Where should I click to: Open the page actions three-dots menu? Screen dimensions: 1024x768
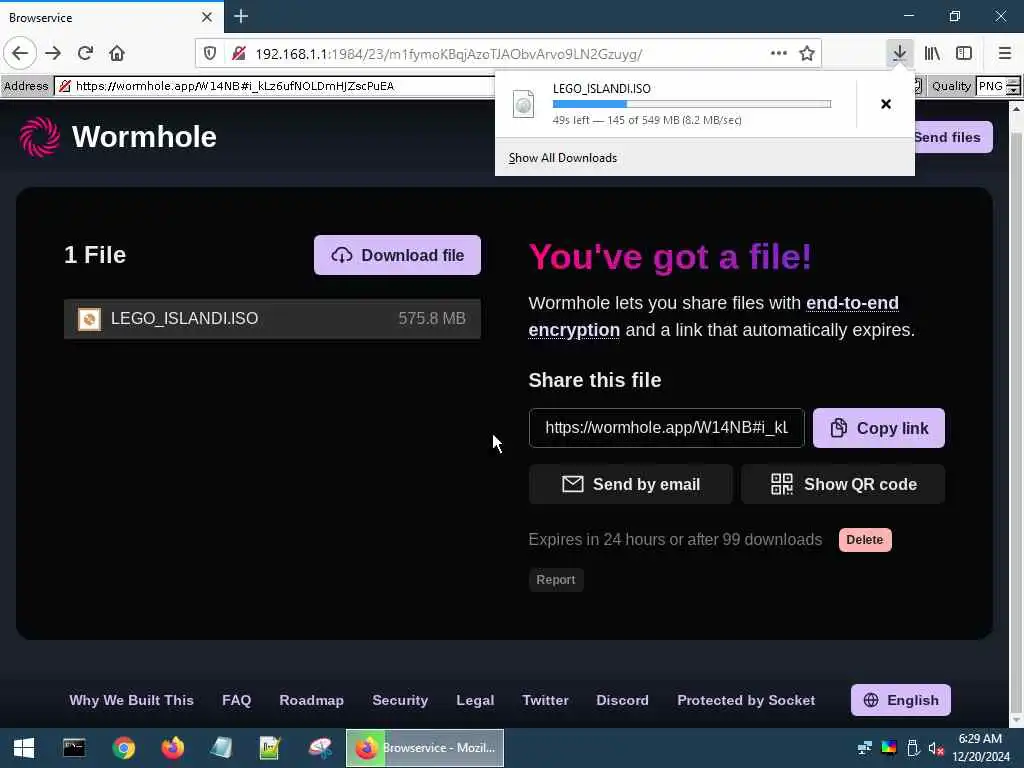tap(778, 54)
